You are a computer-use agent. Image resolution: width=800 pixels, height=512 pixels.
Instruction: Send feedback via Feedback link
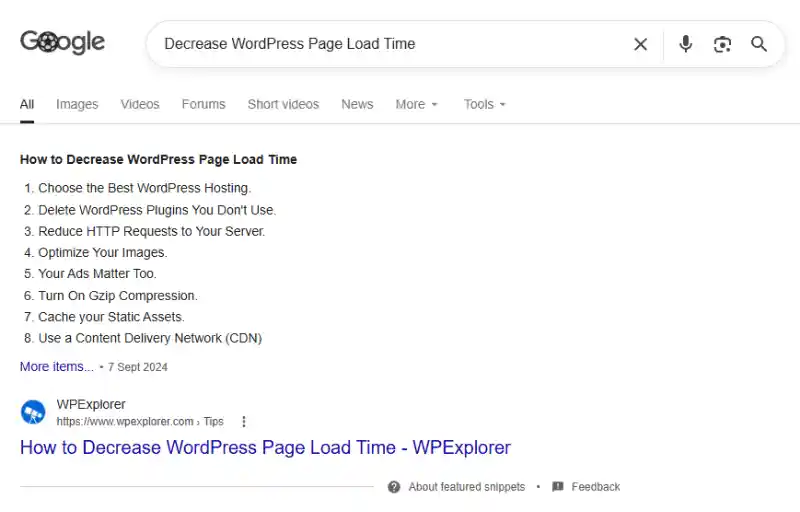pos(595,487)
